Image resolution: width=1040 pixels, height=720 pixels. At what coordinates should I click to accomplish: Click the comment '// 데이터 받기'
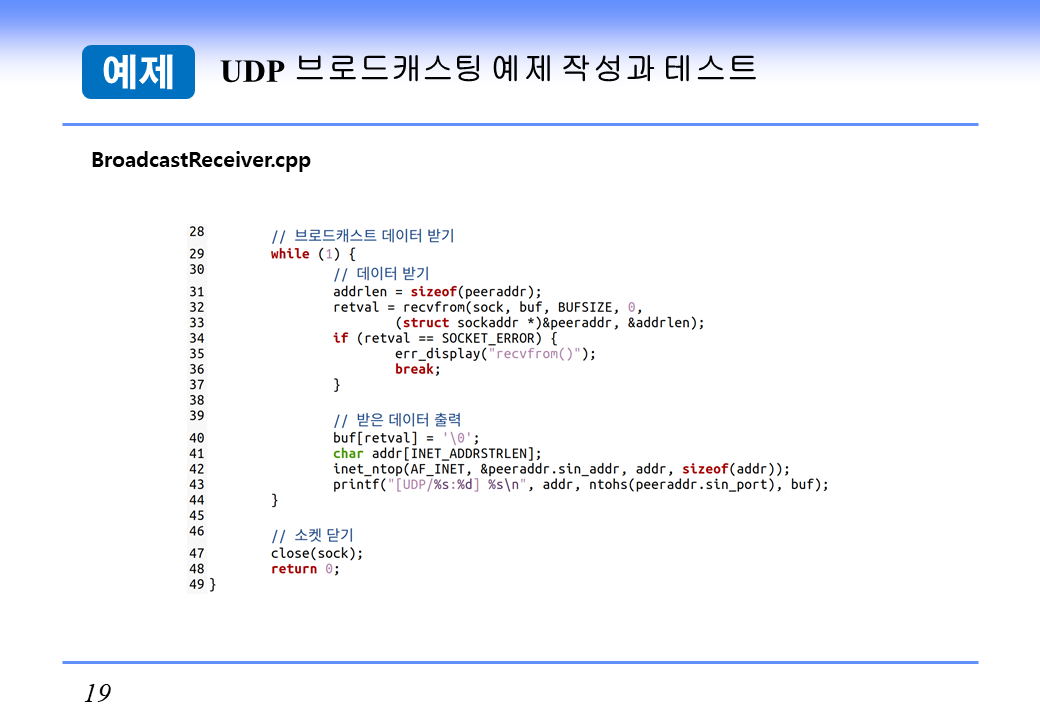coord(381,273)
